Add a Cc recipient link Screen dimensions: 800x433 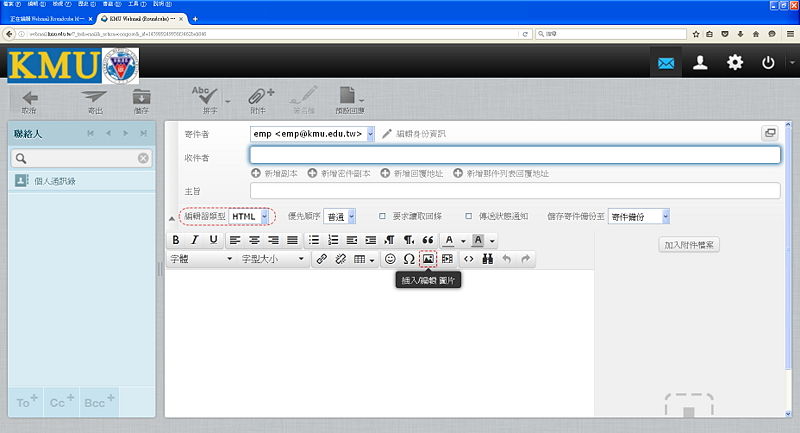pyautogui.click(x=274, y=173)
